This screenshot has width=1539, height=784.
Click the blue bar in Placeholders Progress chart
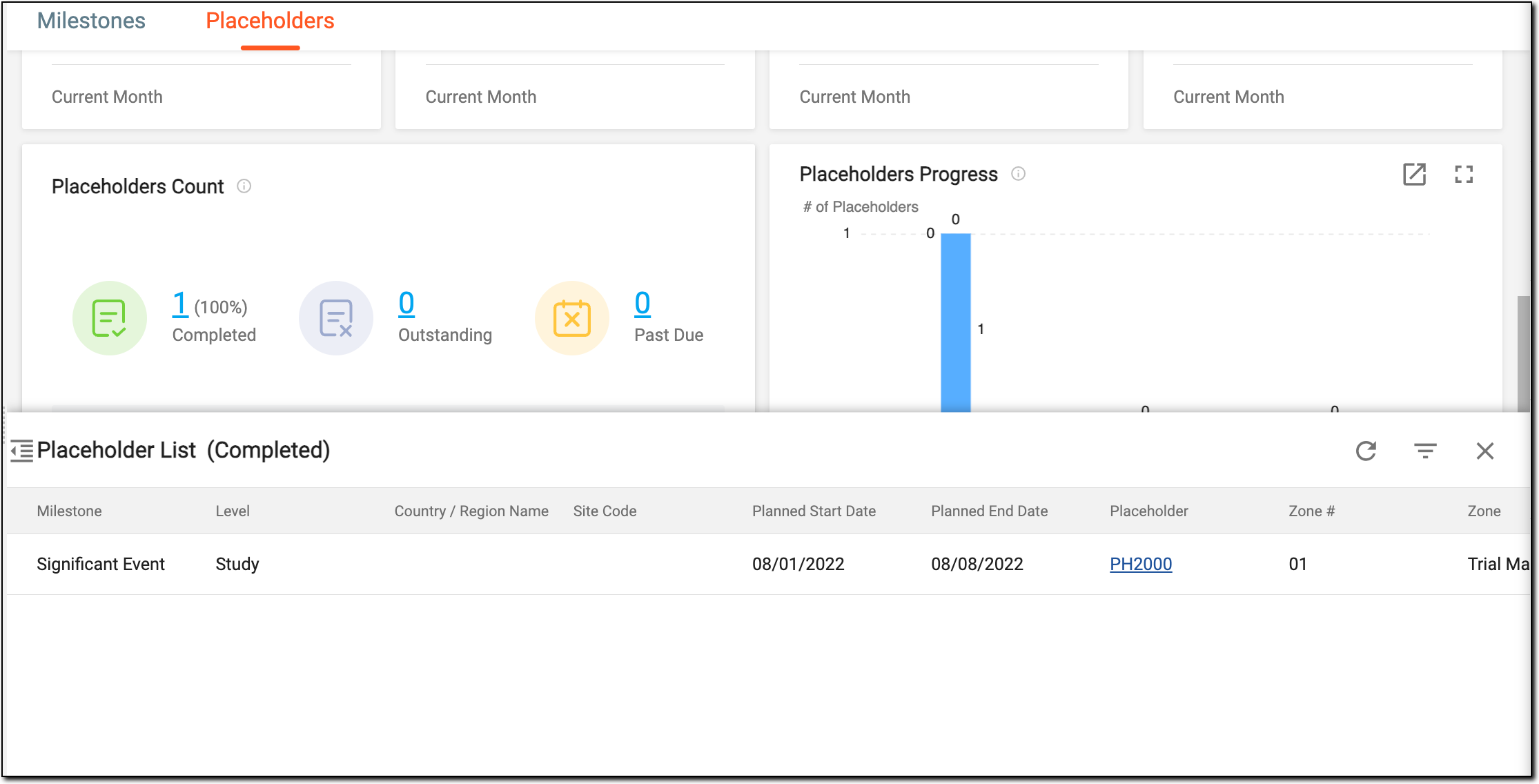point(956,323)
